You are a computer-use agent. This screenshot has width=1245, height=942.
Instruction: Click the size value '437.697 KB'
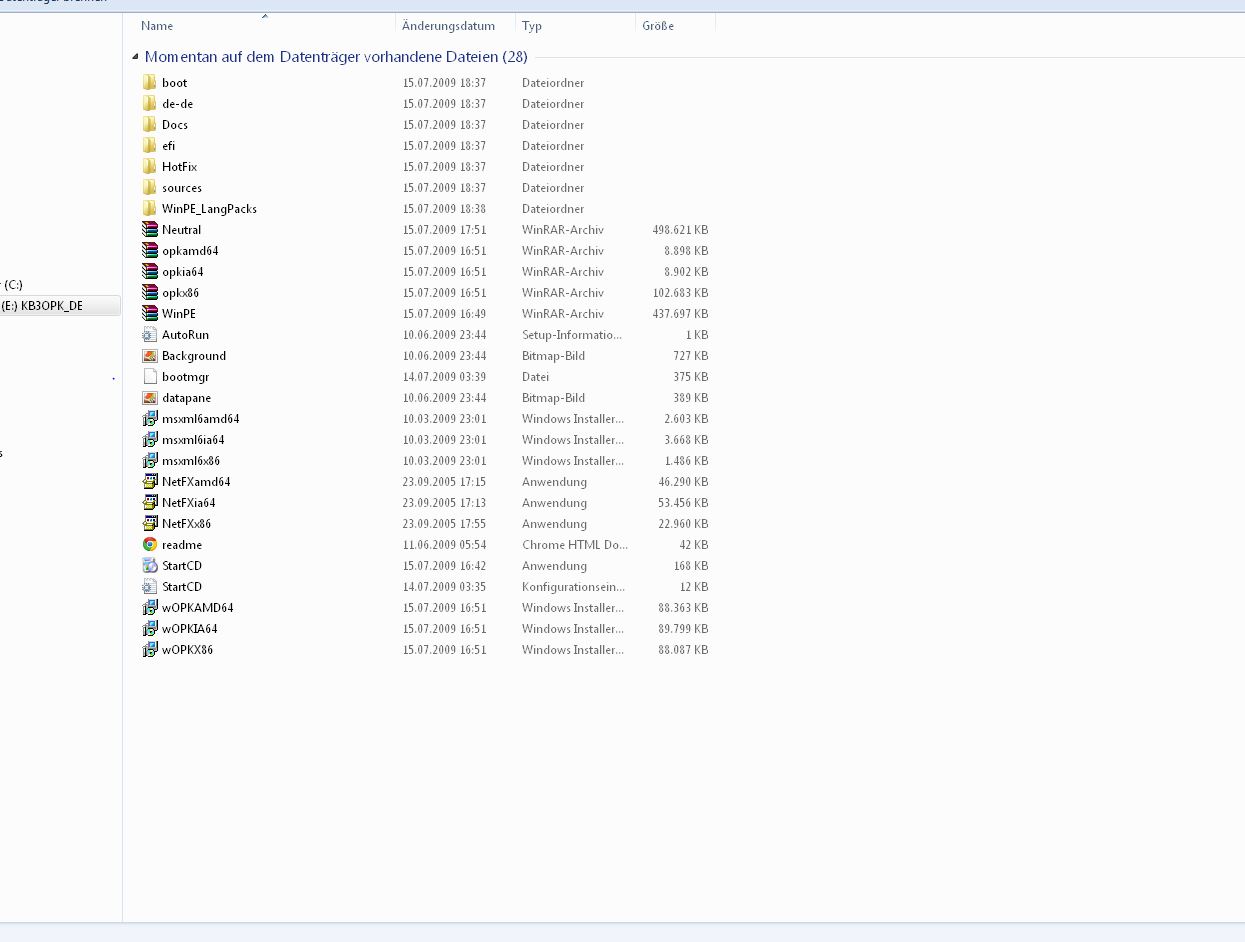click(x=680, y=314)
